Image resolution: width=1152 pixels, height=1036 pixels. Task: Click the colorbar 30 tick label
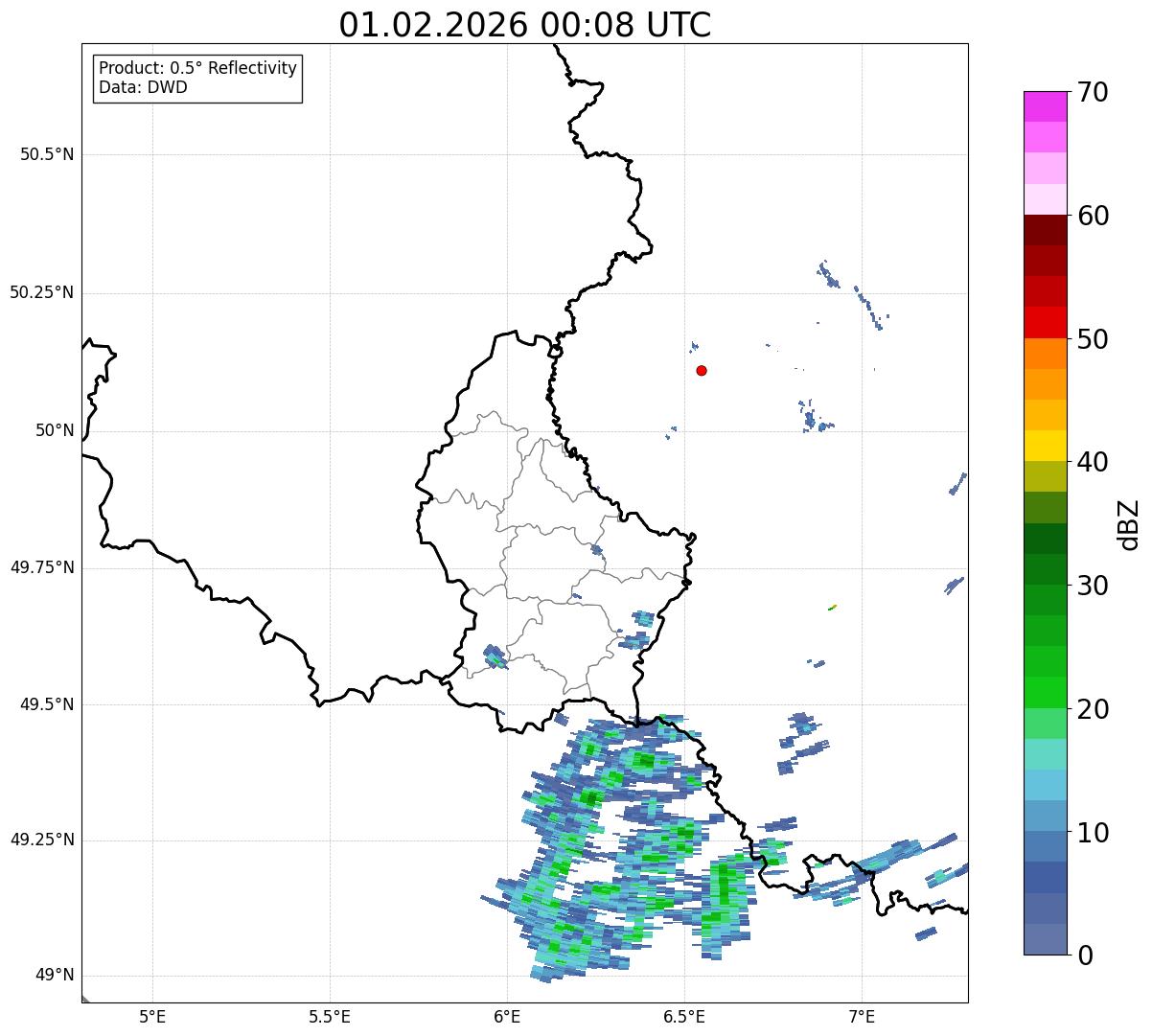coord(1093,586)
